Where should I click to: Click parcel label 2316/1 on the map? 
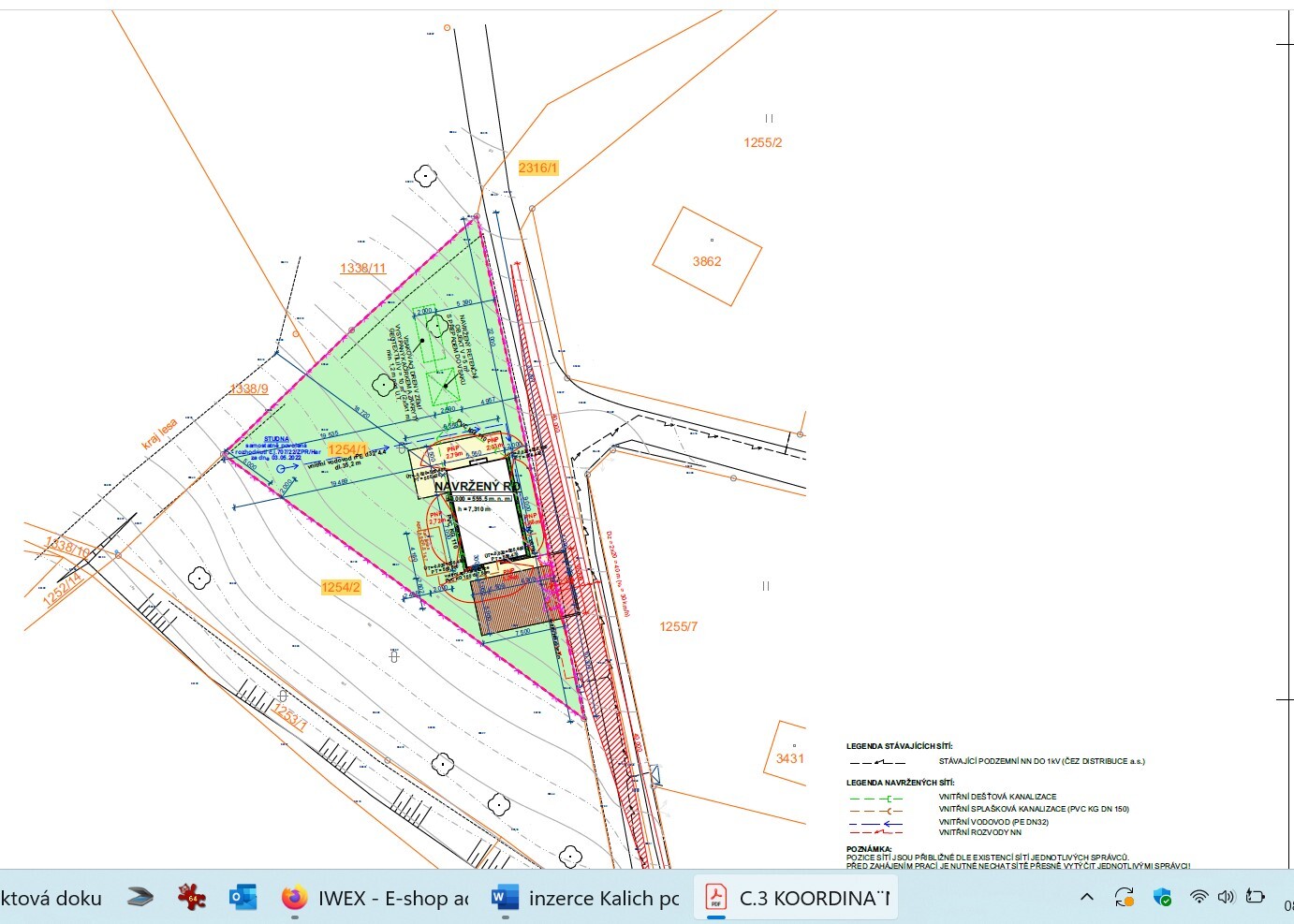pos(537,168)
